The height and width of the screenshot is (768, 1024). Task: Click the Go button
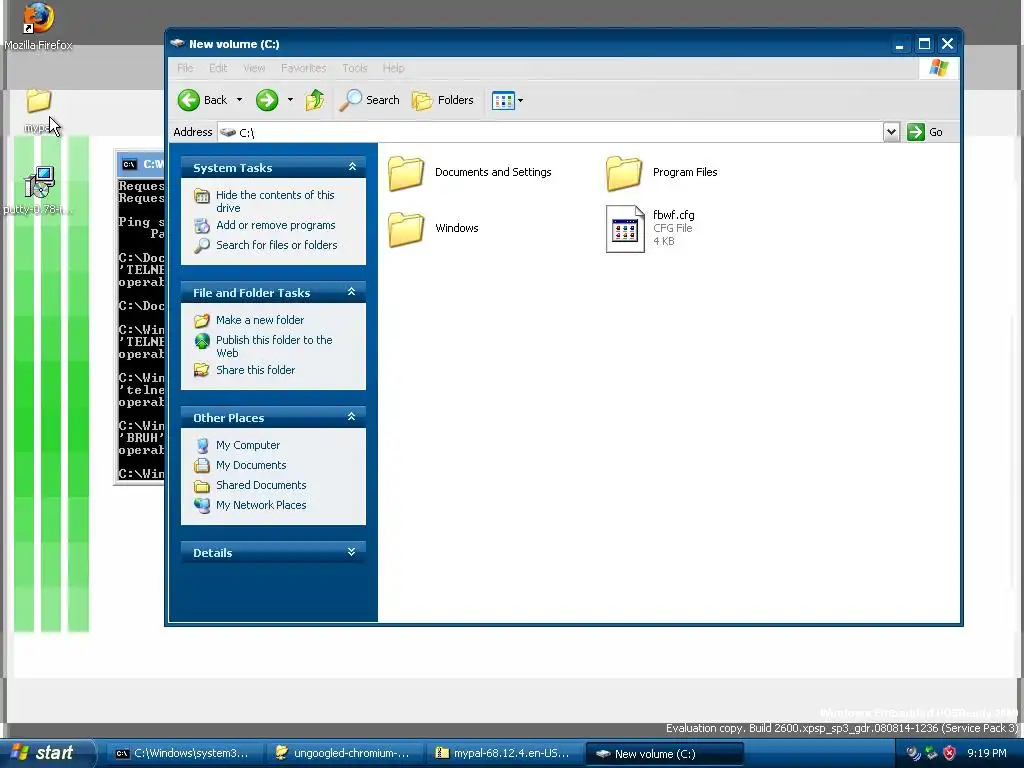click(925, 132)
